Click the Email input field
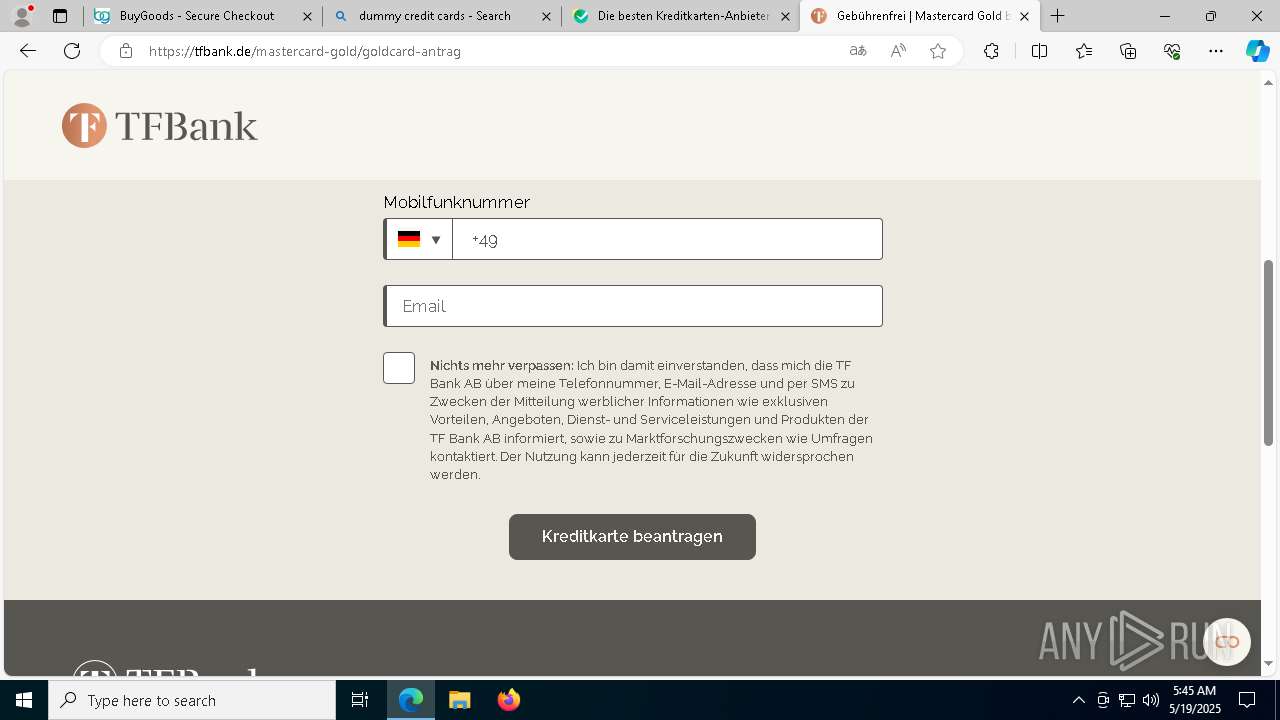This screenshot has height=720, width=1280. point(633,306)
